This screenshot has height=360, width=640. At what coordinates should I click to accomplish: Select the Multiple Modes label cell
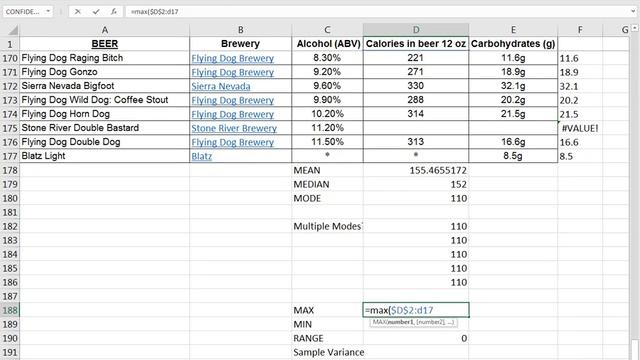[327, 227]
